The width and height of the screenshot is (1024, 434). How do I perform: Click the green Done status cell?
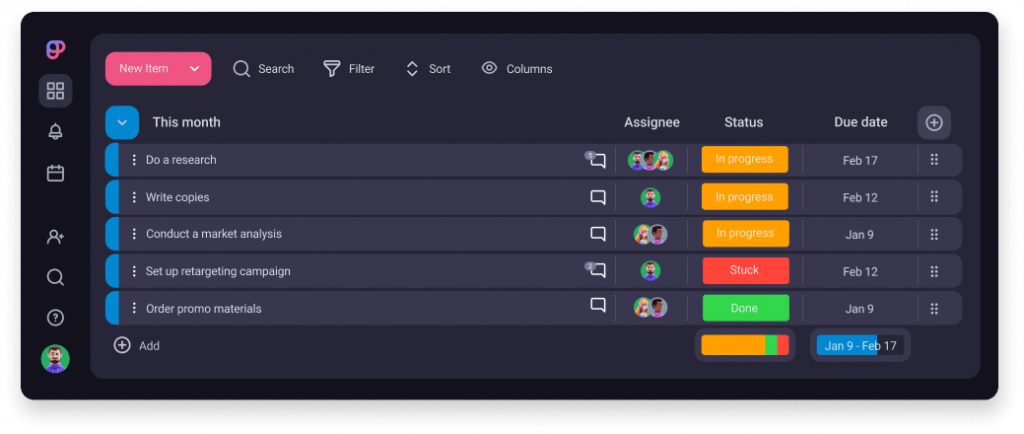(x=744, y=308)
